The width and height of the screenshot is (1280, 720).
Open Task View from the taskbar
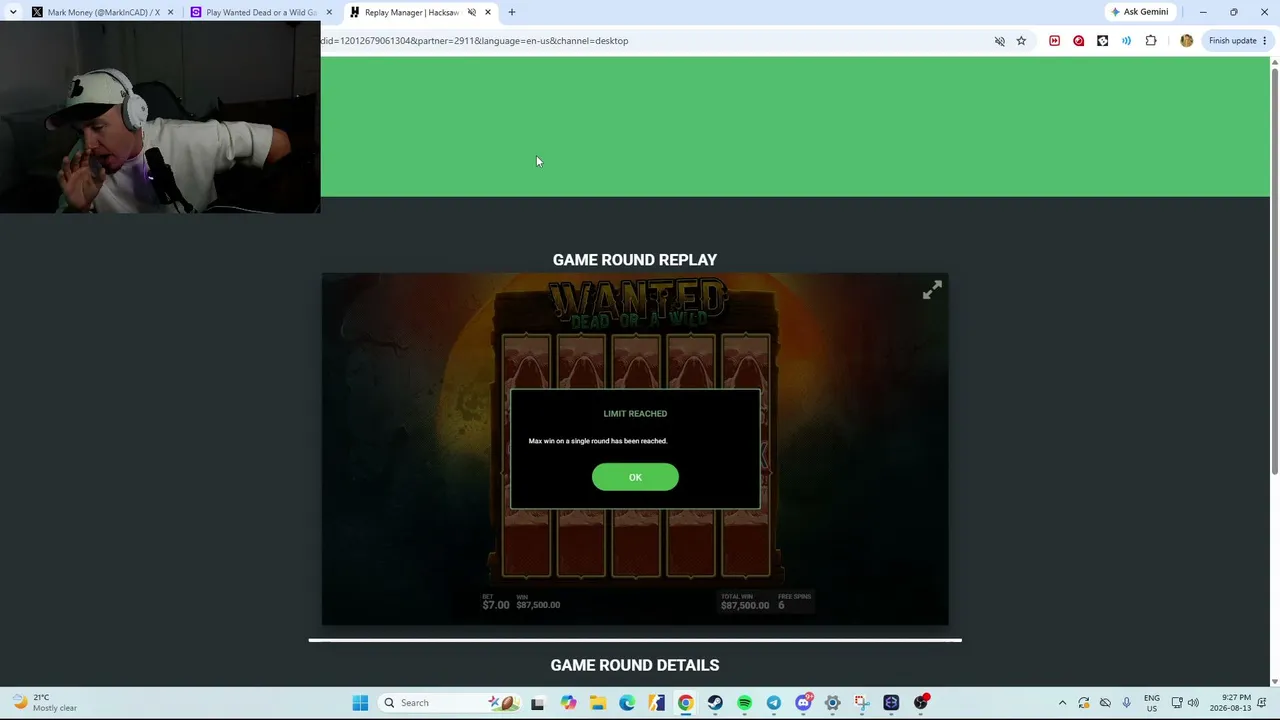point(537,703)
